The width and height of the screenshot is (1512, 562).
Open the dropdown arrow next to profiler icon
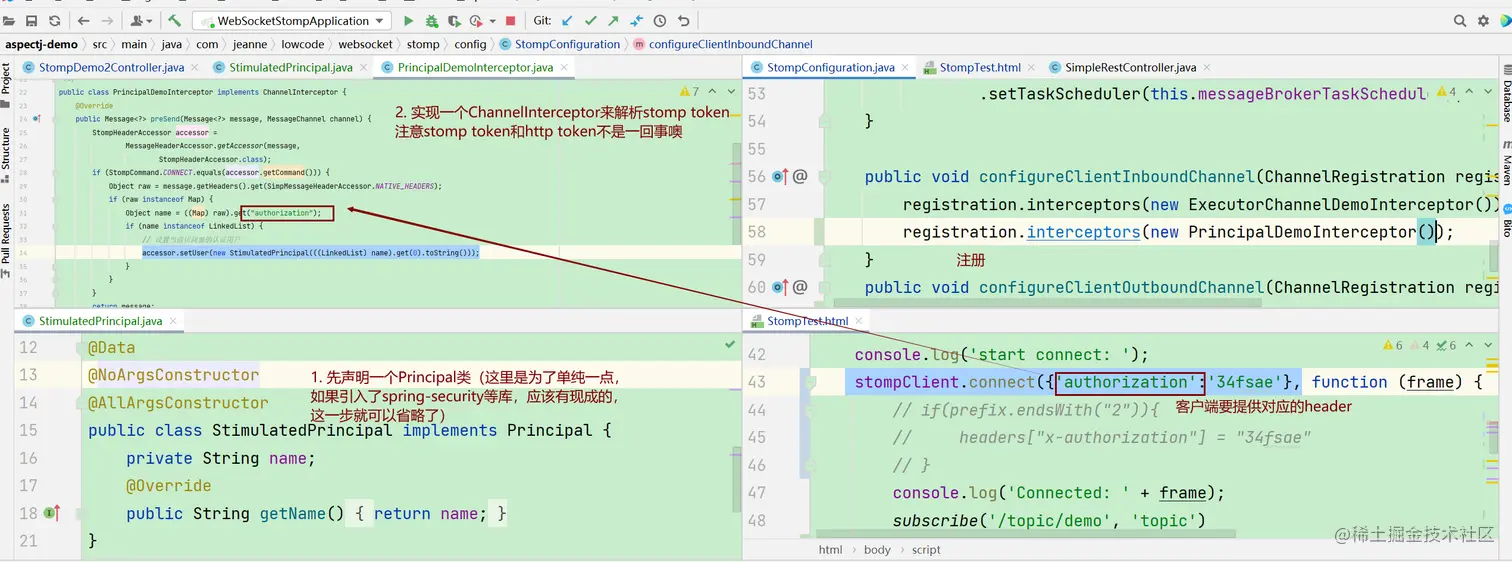tap(492, 21)
